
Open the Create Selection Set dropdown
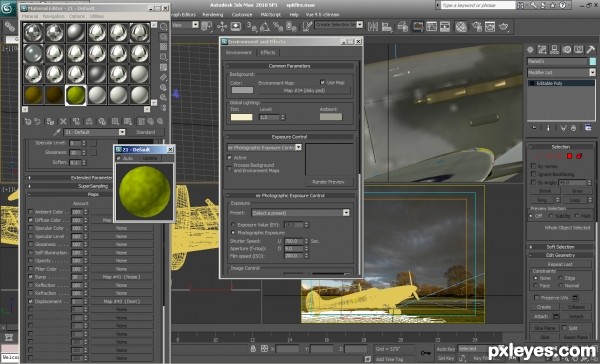359,24
